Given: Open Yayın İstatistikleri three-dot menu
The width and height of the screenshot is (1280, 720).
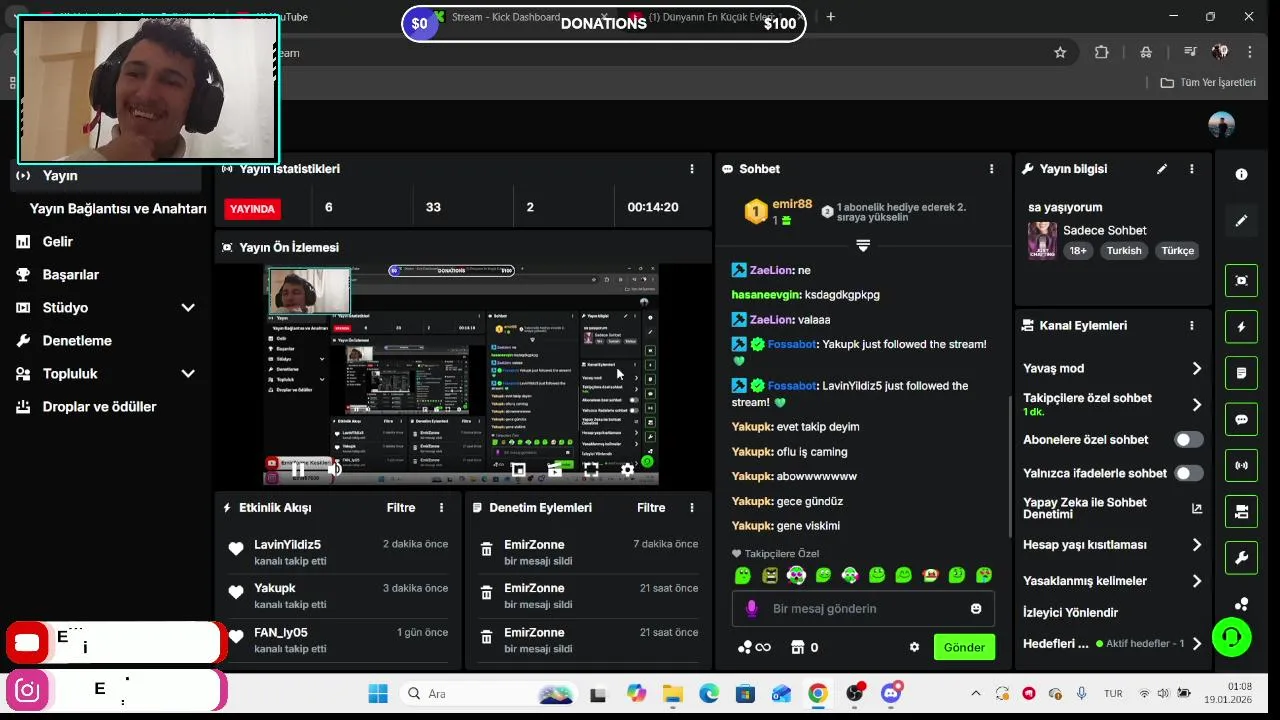Looking at the screenshot, I should coord(691,169).
